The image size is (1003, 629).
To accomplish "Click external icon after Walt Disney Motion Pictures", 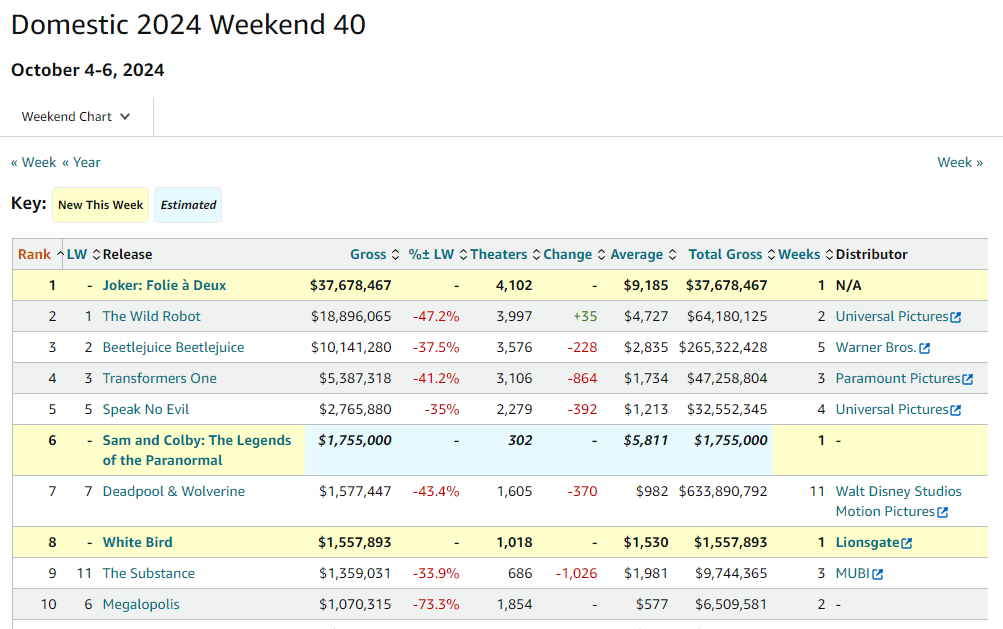I will (942, 512).
